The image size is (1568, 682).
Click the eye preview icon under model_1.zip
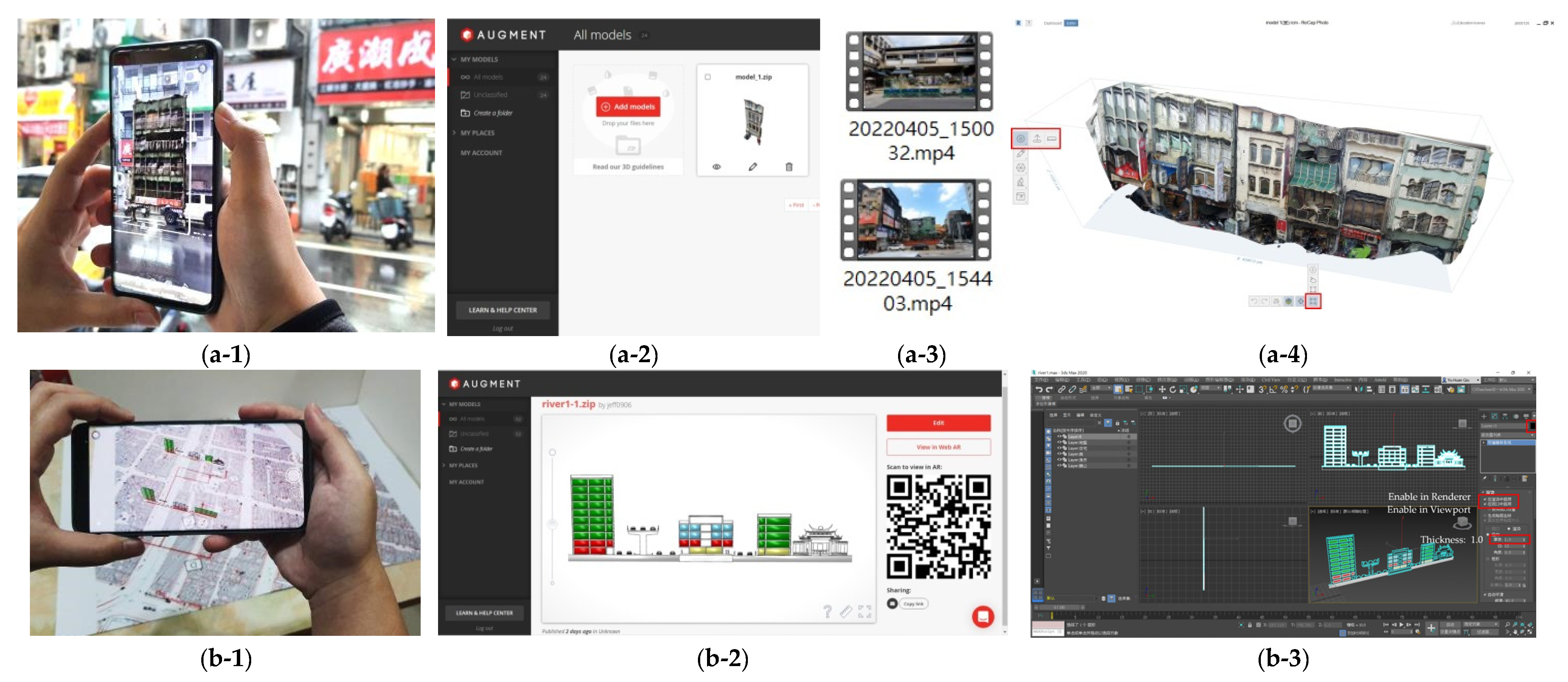coord(716,166)
